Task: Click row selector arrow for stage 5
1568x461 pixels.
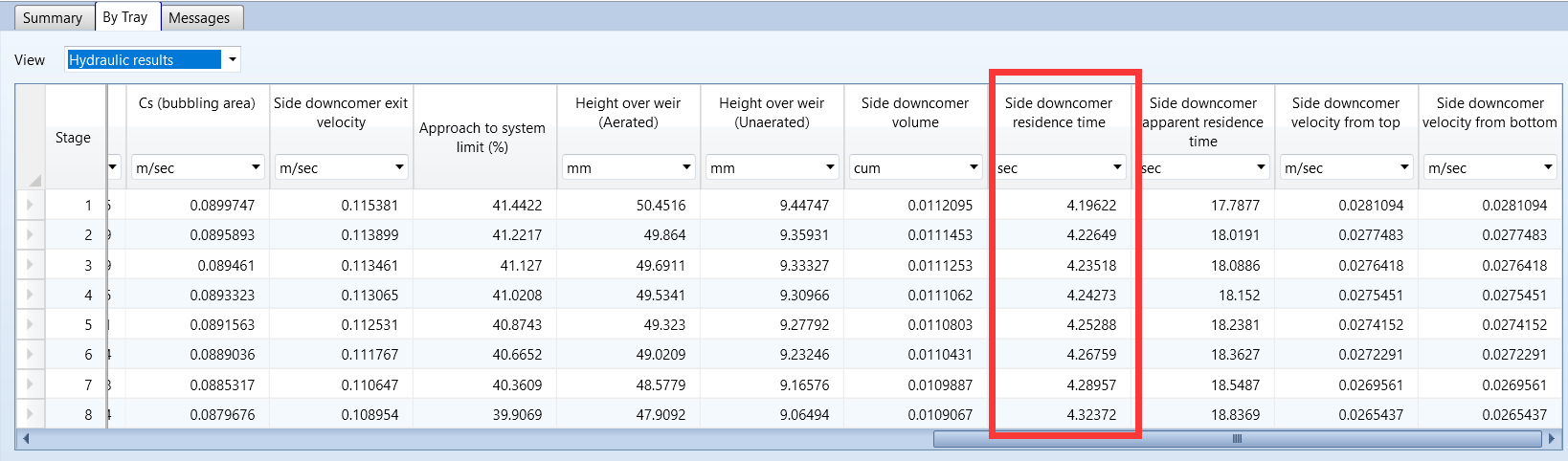Action: pos(31,324)
